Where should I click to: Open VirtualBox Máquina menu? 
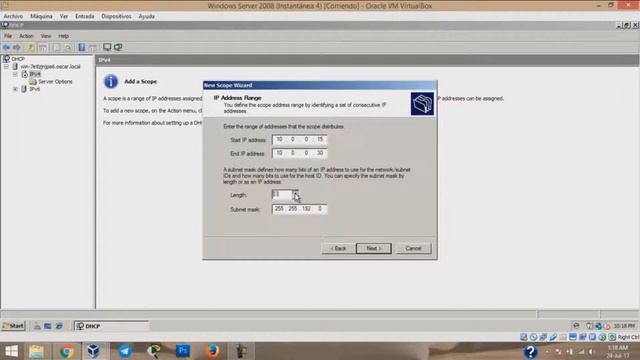[x=41, y=16]
